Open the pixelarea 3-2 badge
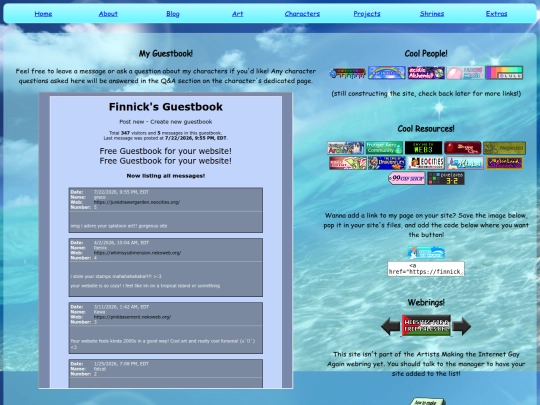This screenshot has width=540, height=405. (446, 178)
